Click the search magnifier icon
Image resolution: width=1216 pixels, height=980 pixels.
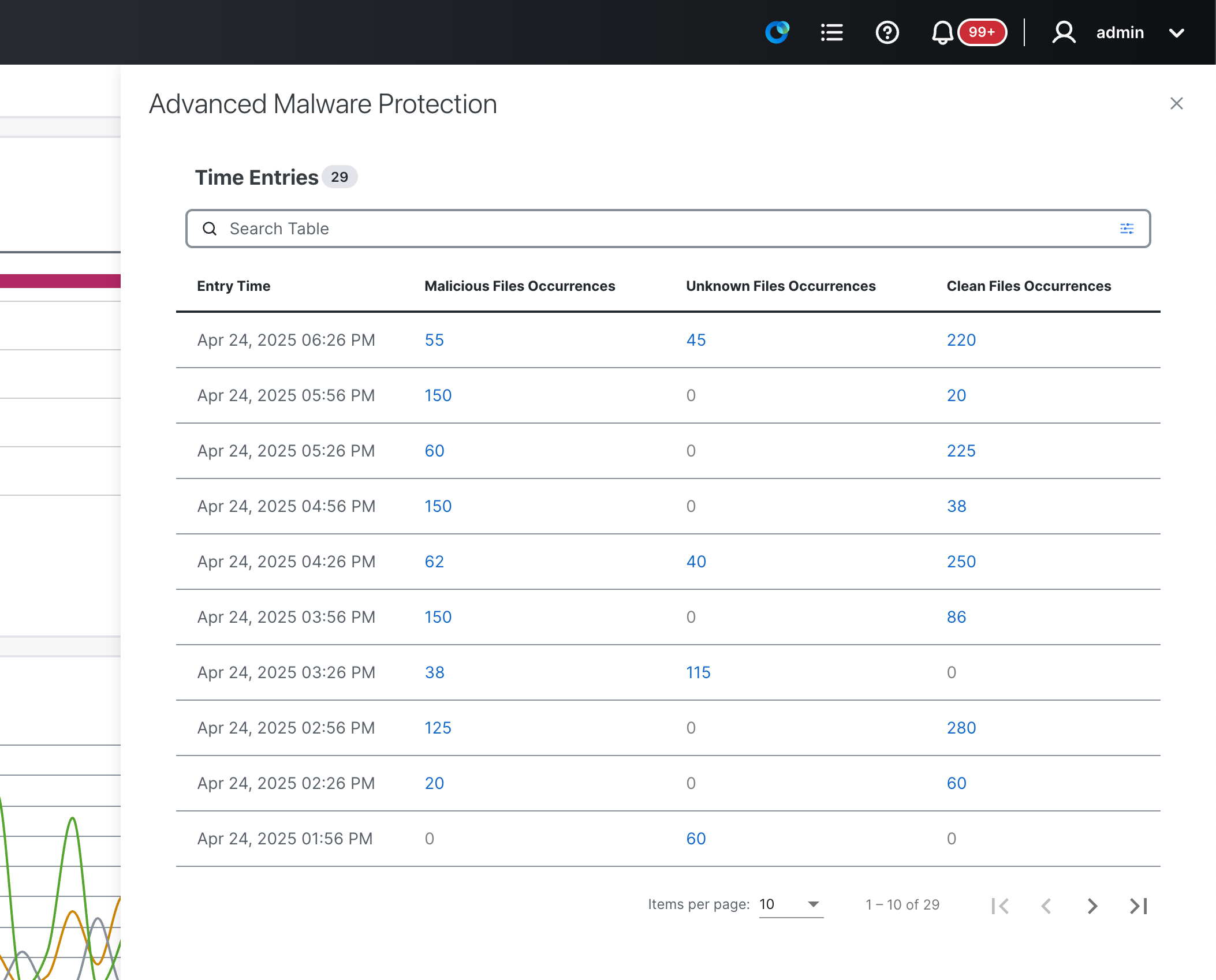click(210, 229)
